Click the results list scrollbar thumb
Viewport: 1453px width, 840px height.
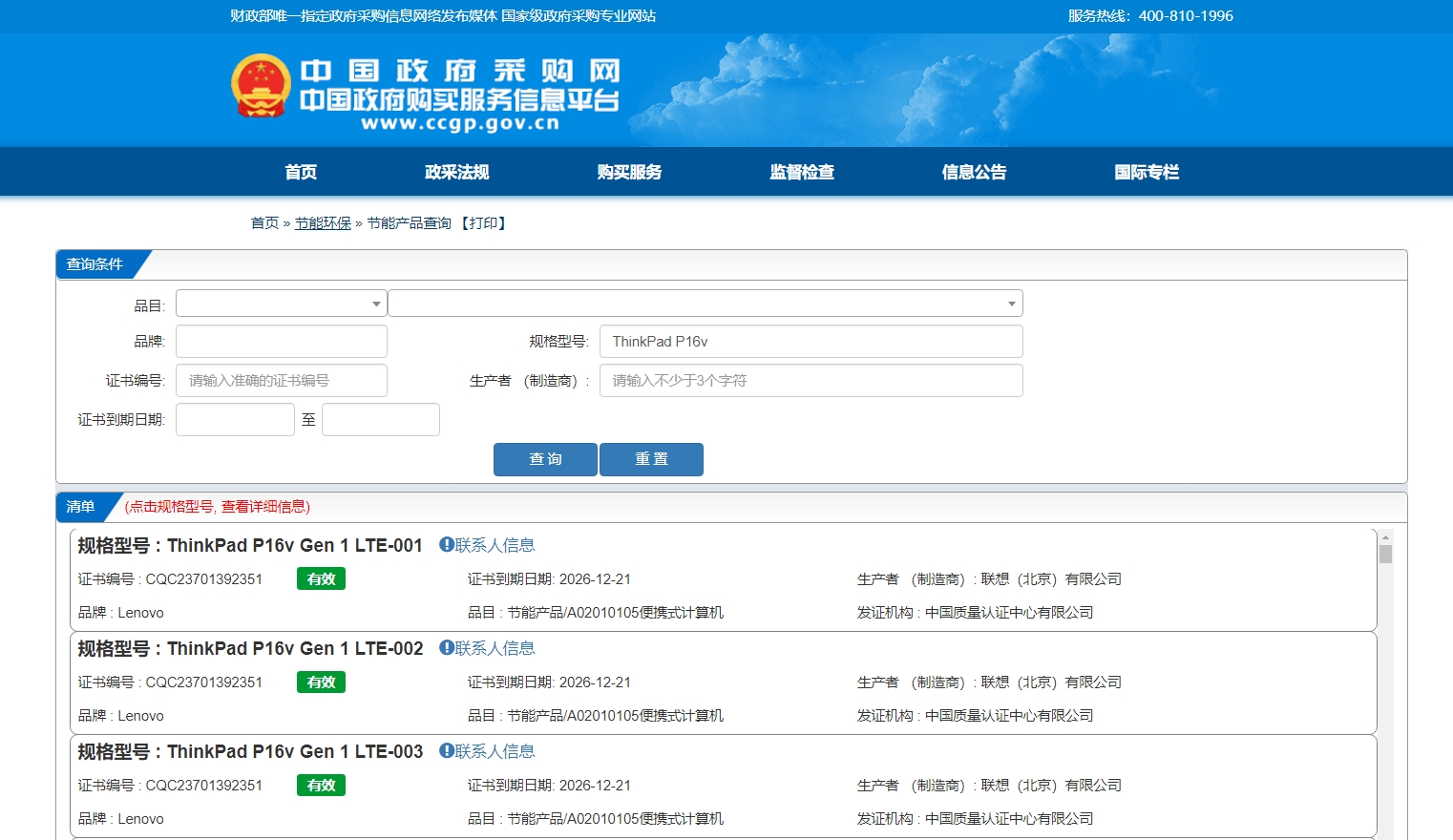click(x=1385, y=554)
